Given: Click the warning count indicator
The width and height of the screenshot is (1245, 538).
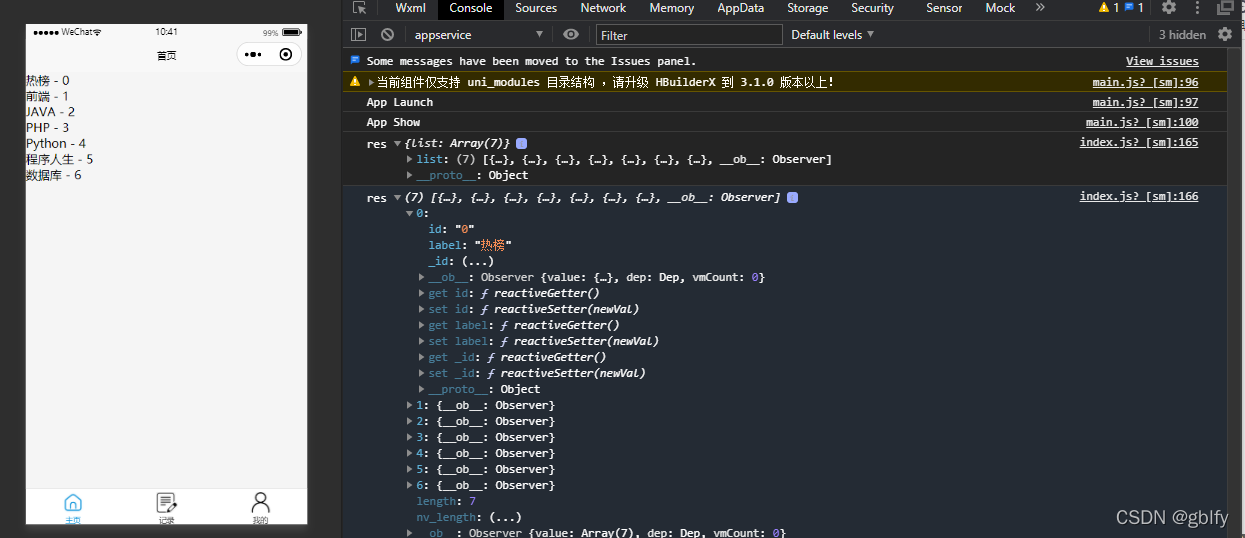Looking at the screenshot, I should pyautogui.click(x=1108, y=8).
